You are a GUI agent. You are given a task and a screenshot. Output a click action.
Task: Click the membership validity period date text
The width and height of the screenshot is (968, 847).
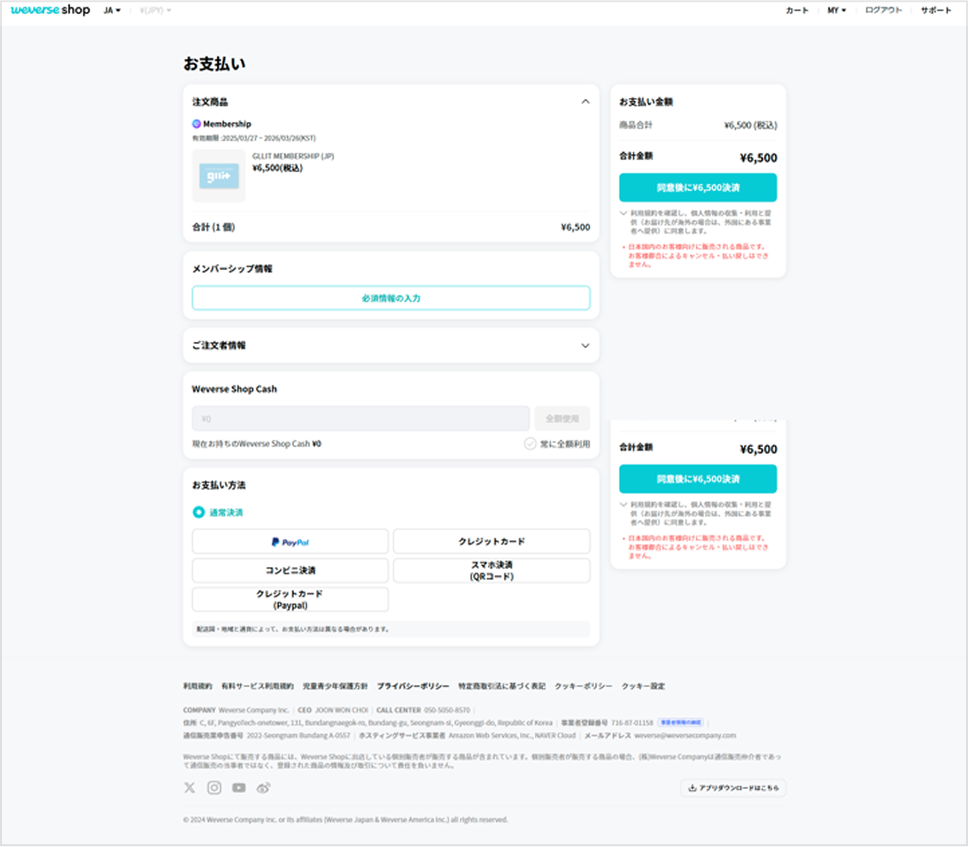254,138
